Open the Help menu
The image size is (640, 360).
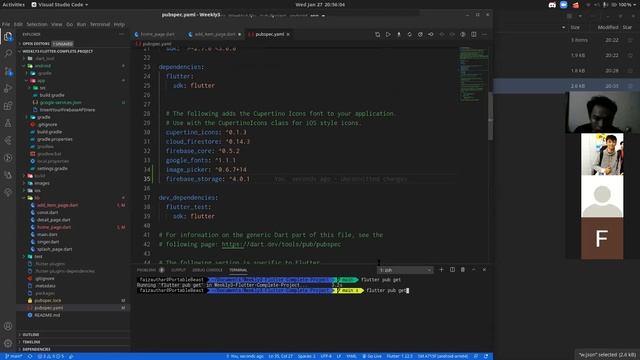click(119, 24)
